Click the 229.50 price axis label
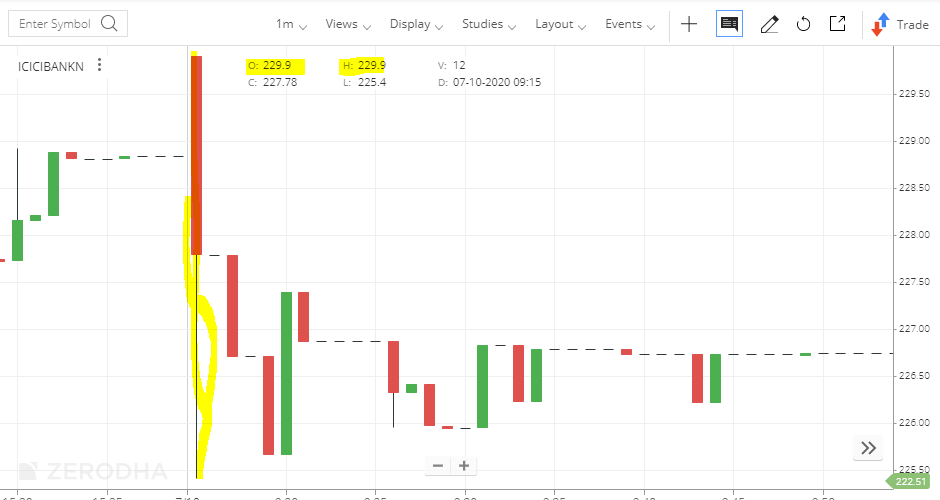The height and width of the screenshot is (500, 940). (x=915, y=94)
